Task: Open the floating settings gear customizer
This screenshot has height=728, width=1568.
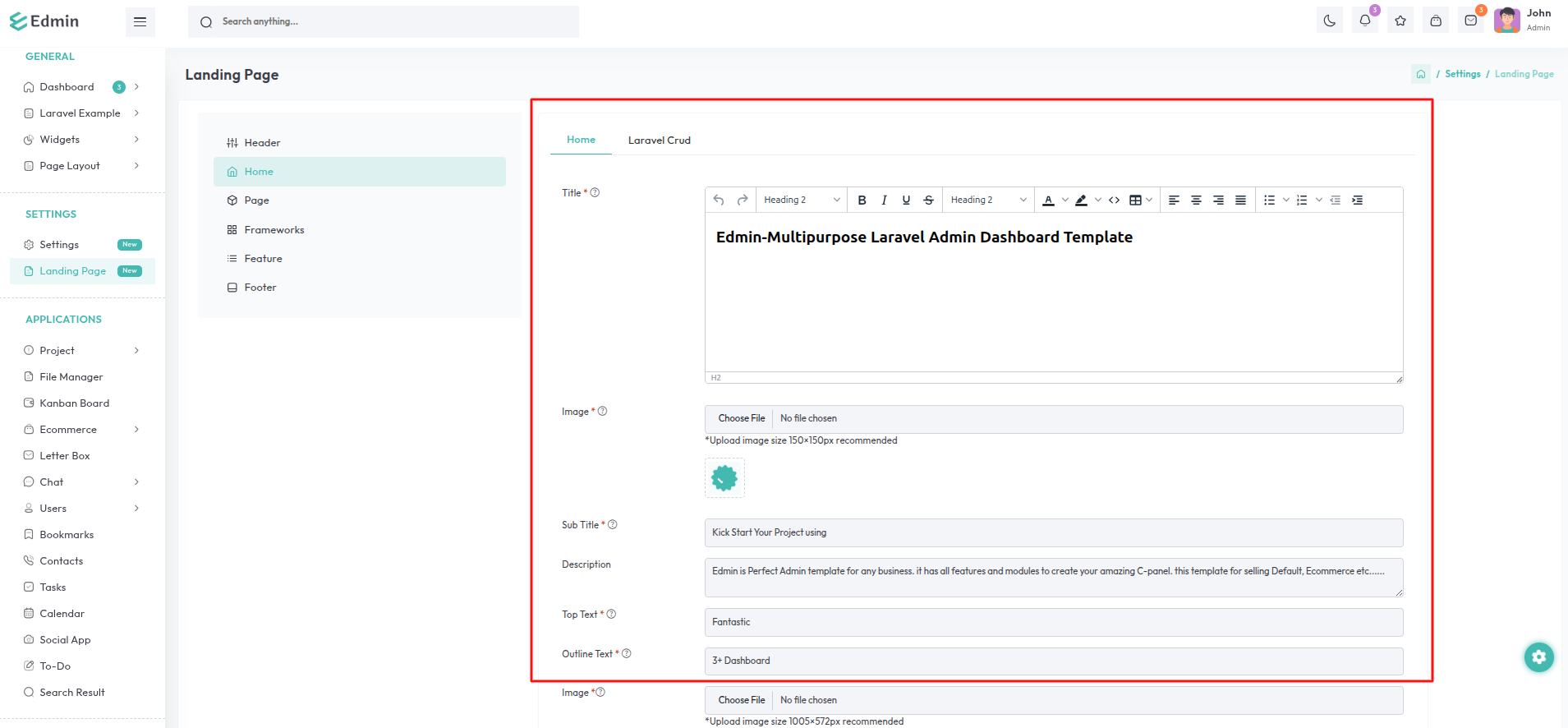Action: [1538, 657]
